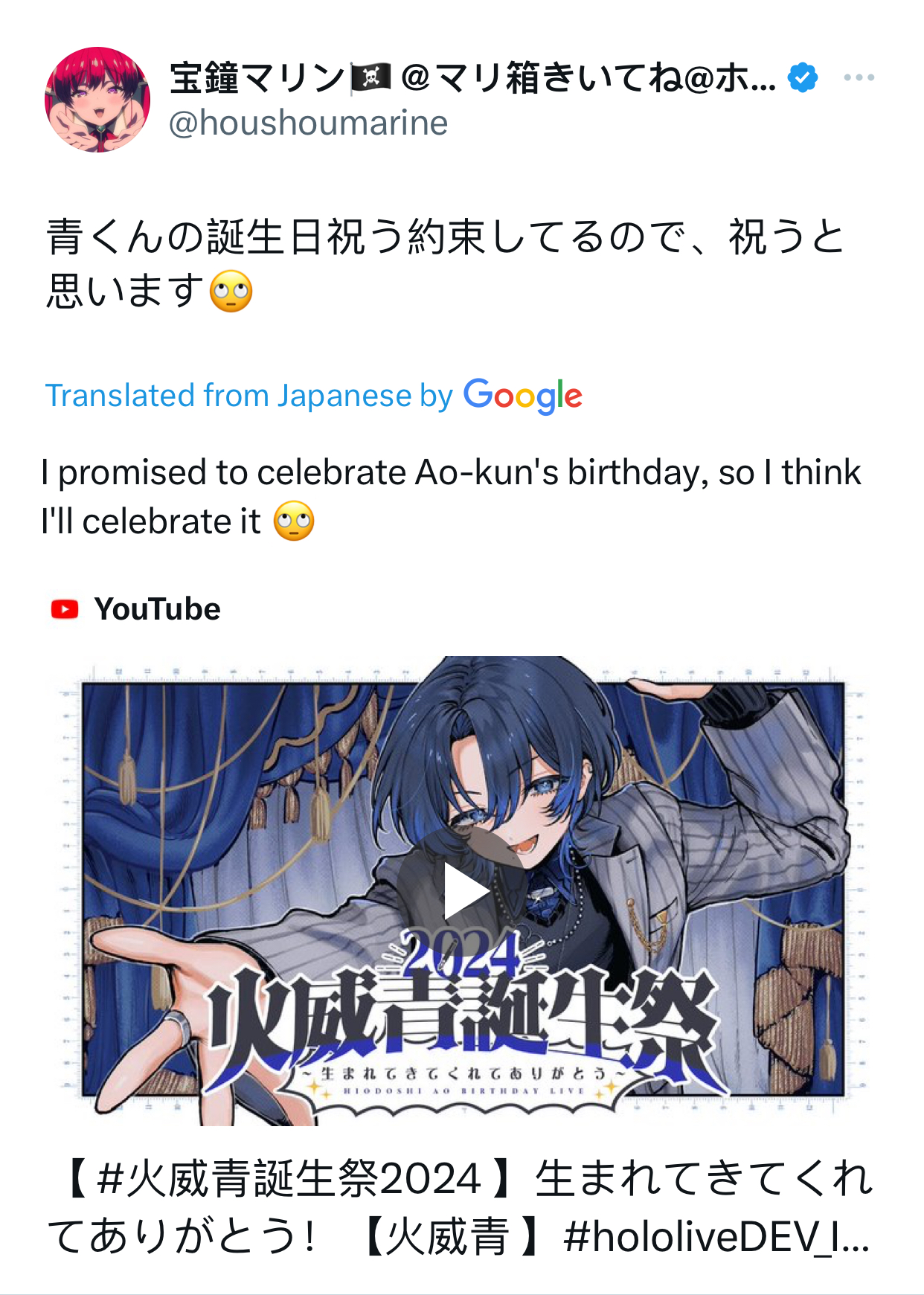
Task: Select the English translated tweet text
Action: [x=451, y=496]
